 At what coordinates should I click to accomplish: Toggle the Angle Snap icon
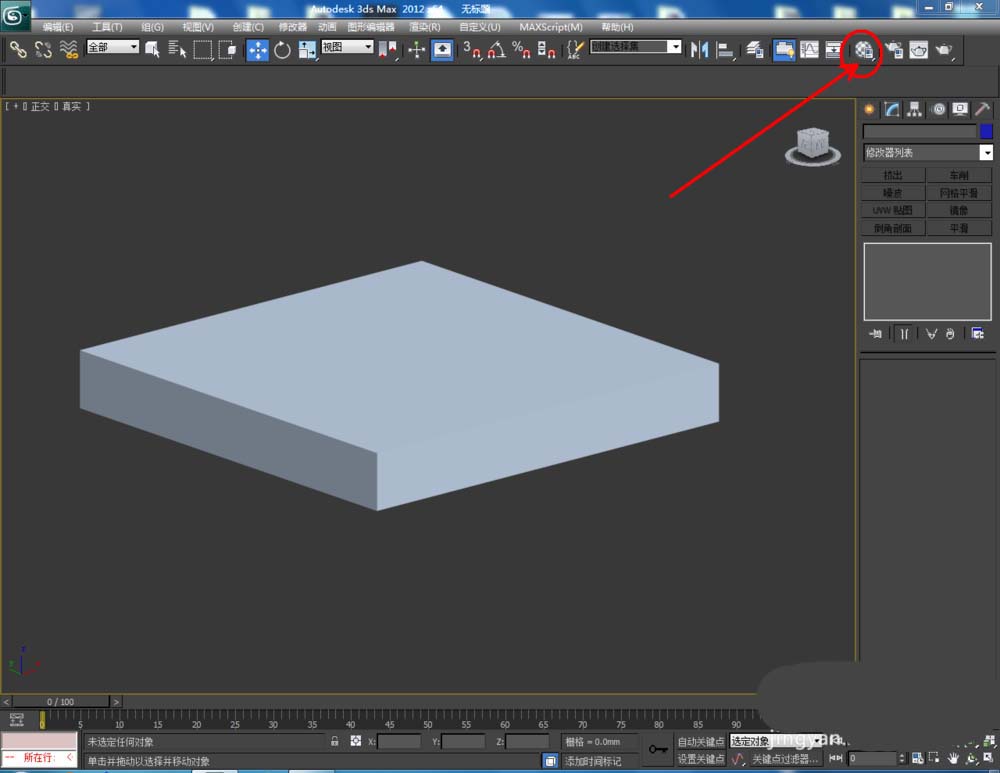coord(496,49)
